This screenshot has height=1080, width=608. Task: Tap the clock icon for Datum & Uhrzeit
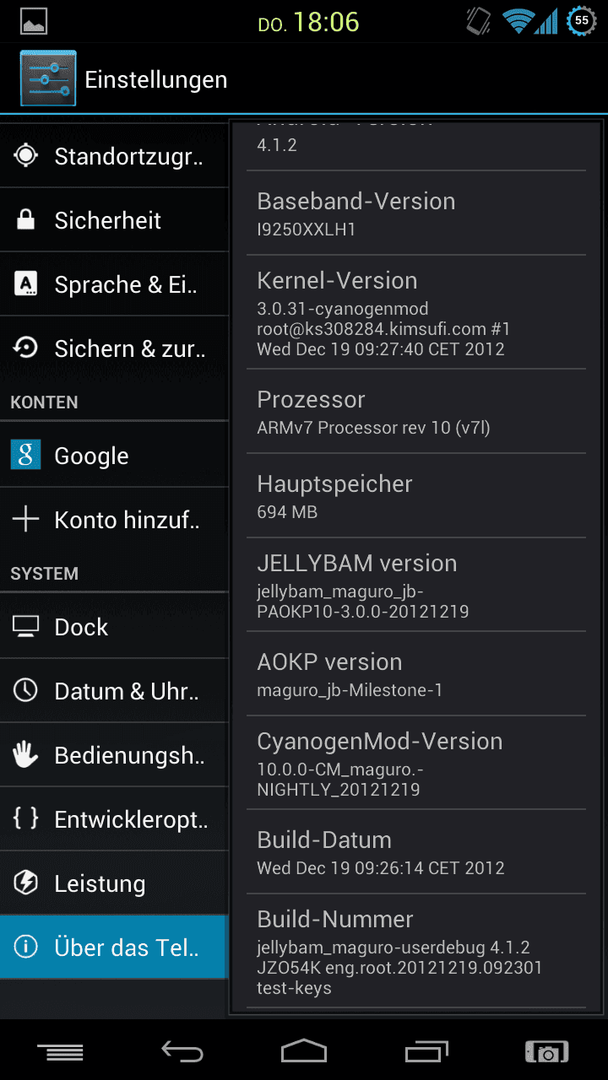(25, 691)
